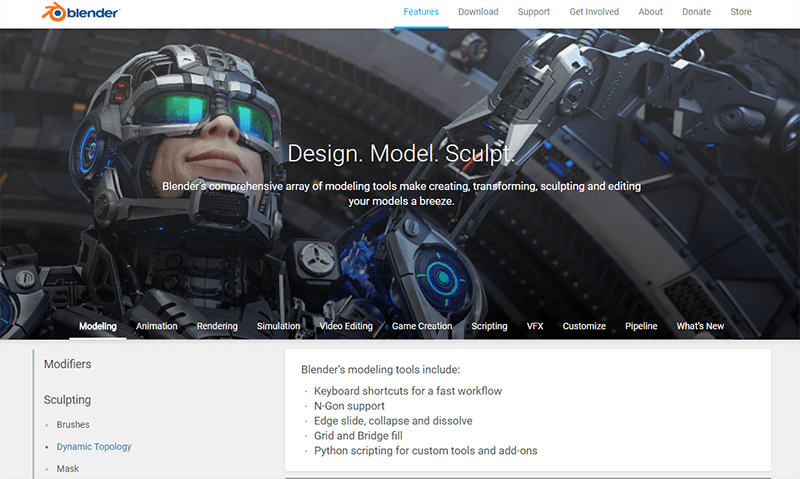Click 'Edge slide, collapse and dissolve' item
This screenshot has width=800, height=479.
[x=393, y=421]
